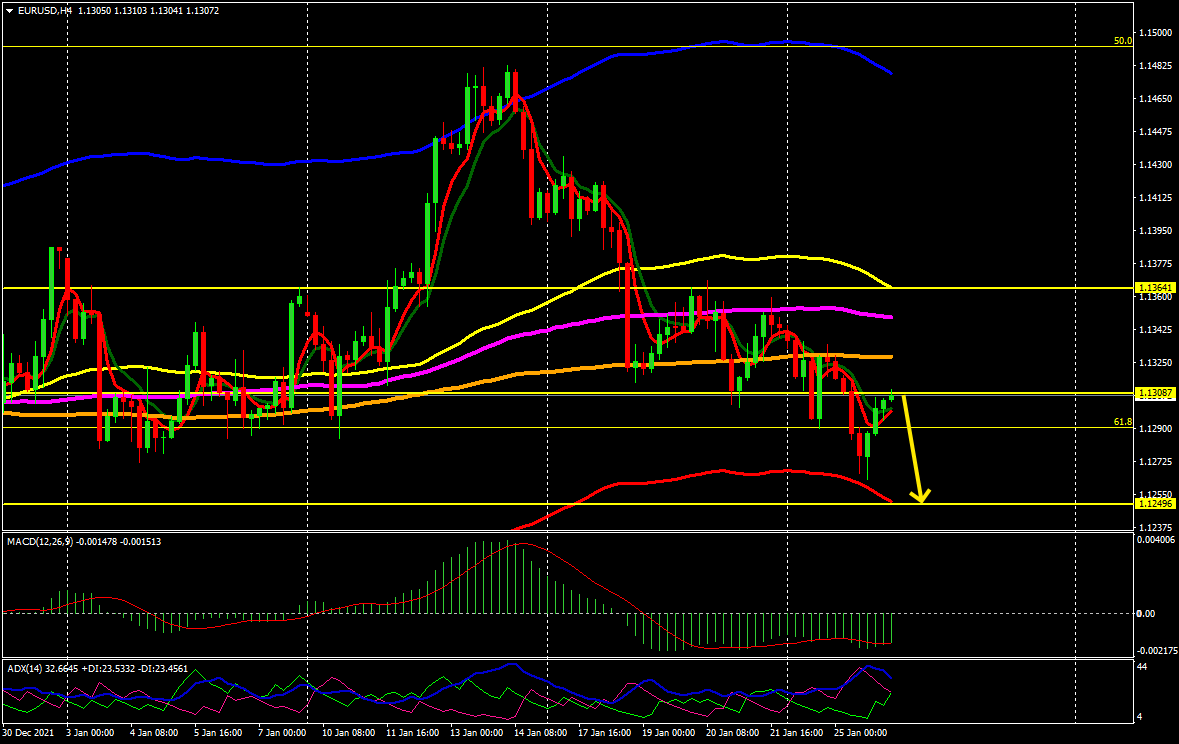Select the MACD(12,26,9) indicator label
The image size is (1179, 744).
[x=44, y=541]
